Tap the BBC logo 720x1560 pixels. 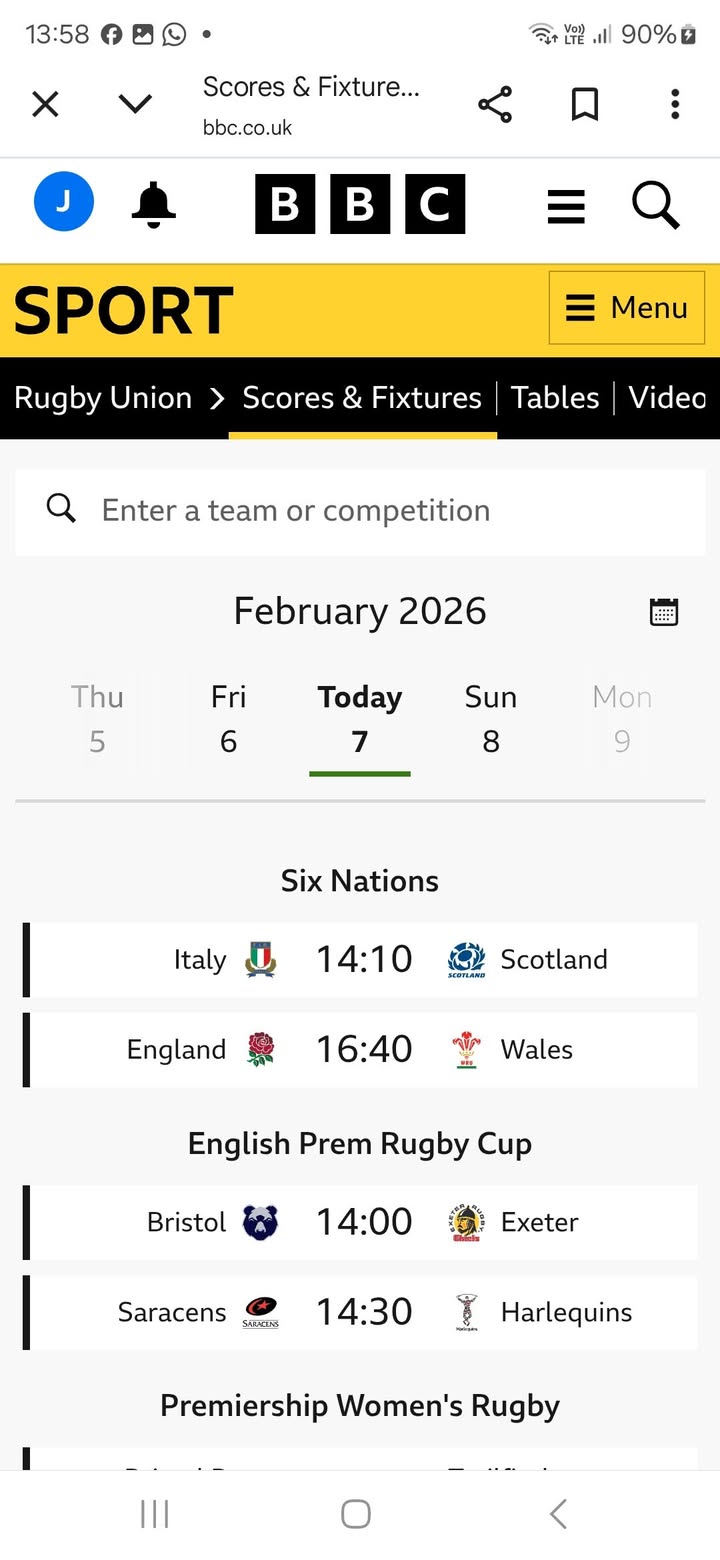click(x=360, y=204)
